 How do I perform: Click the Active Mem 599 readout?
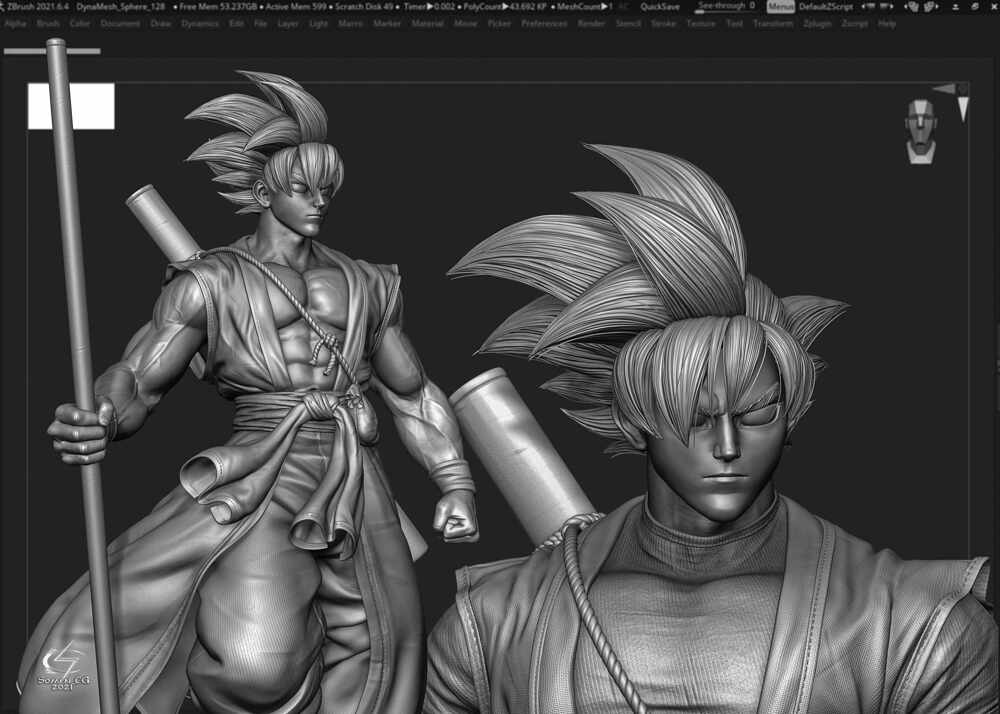295,6
